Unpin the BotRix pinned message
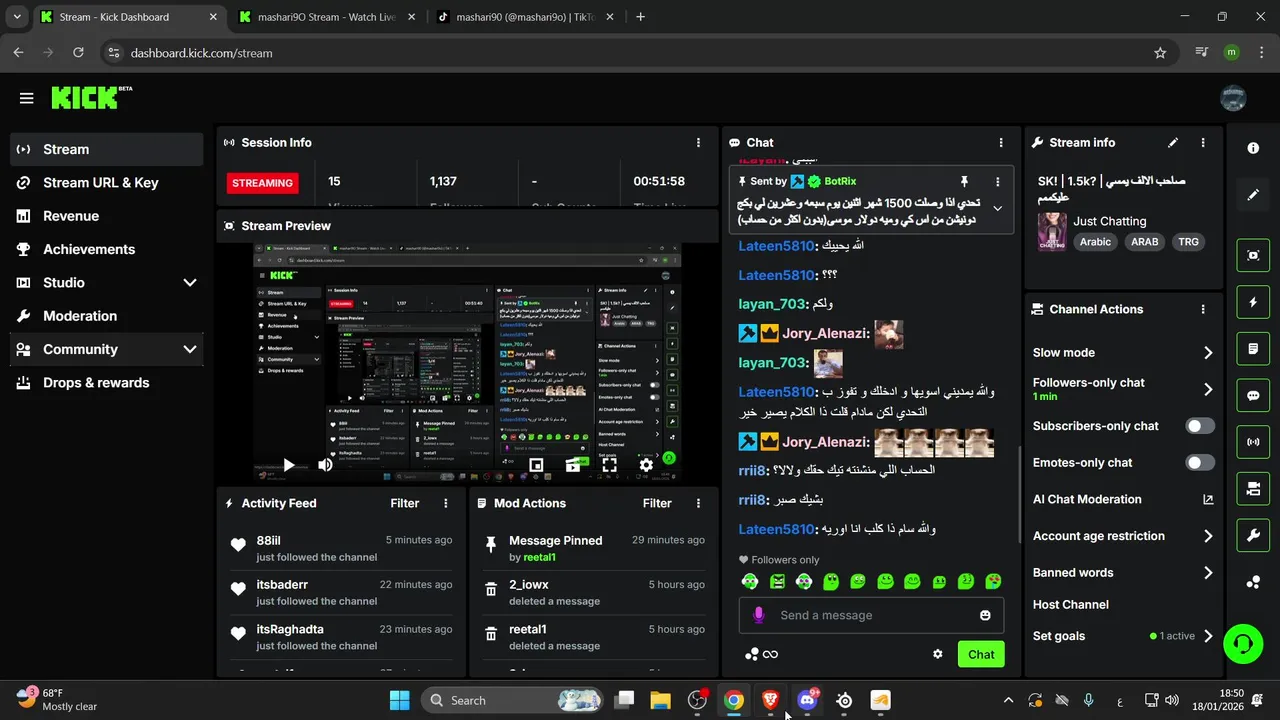 964,181
